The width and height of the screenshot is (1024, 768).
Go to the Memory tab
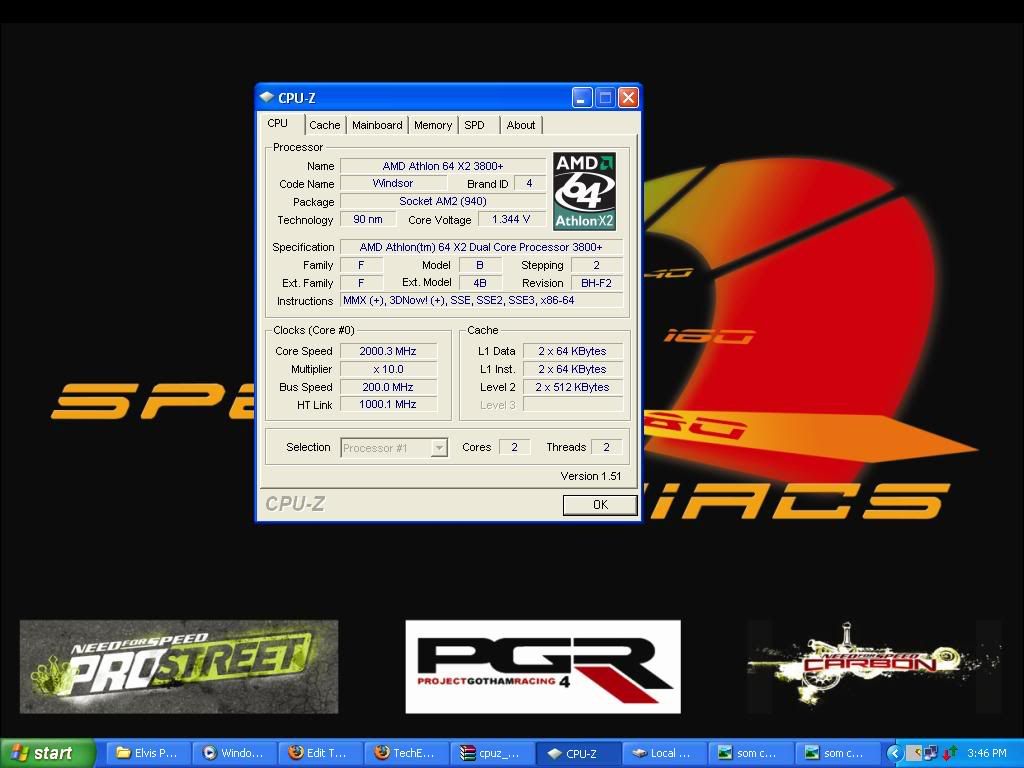coord(432,125)
